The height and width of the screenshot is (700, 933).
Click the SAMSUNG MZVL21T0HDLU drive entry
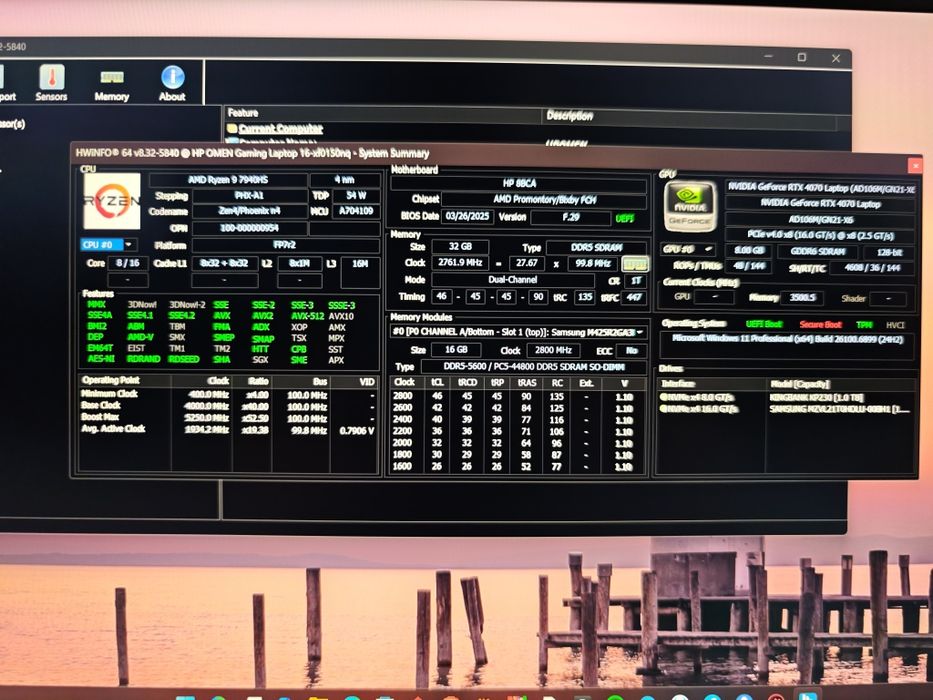point(840,409)
